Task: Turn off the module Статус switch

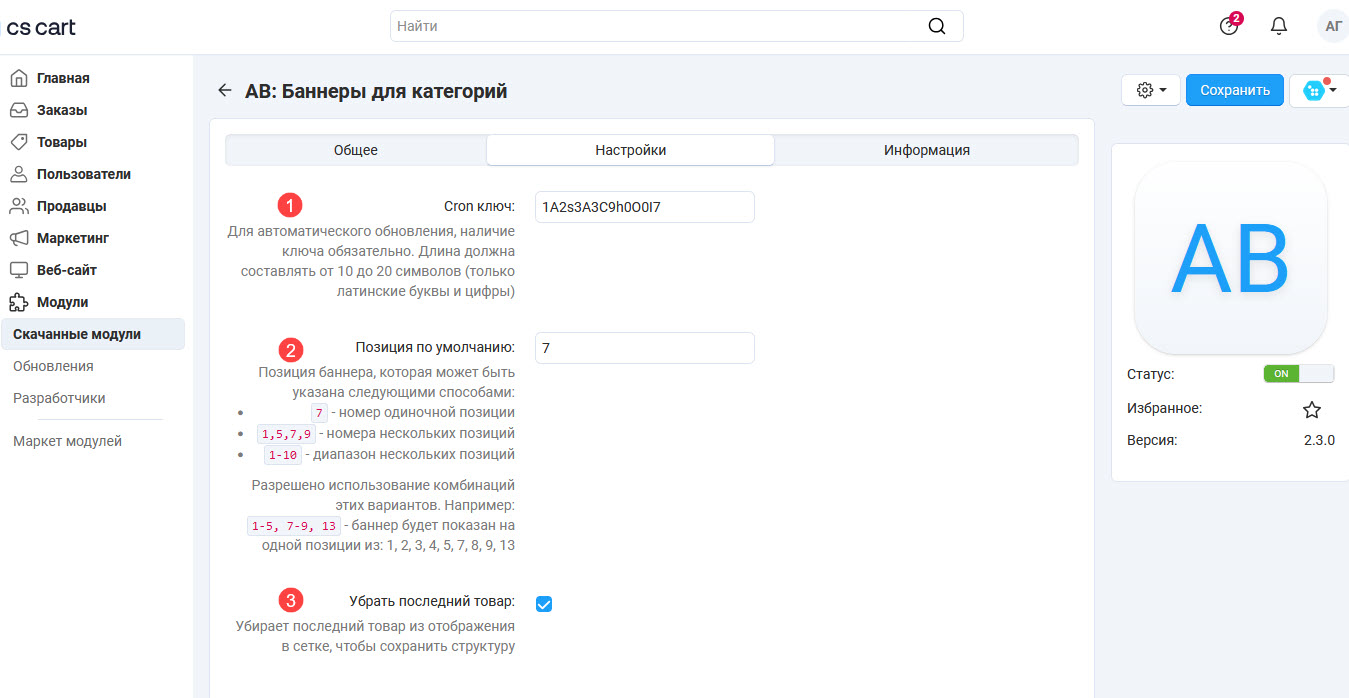Action: click(x=1300, y=373)
